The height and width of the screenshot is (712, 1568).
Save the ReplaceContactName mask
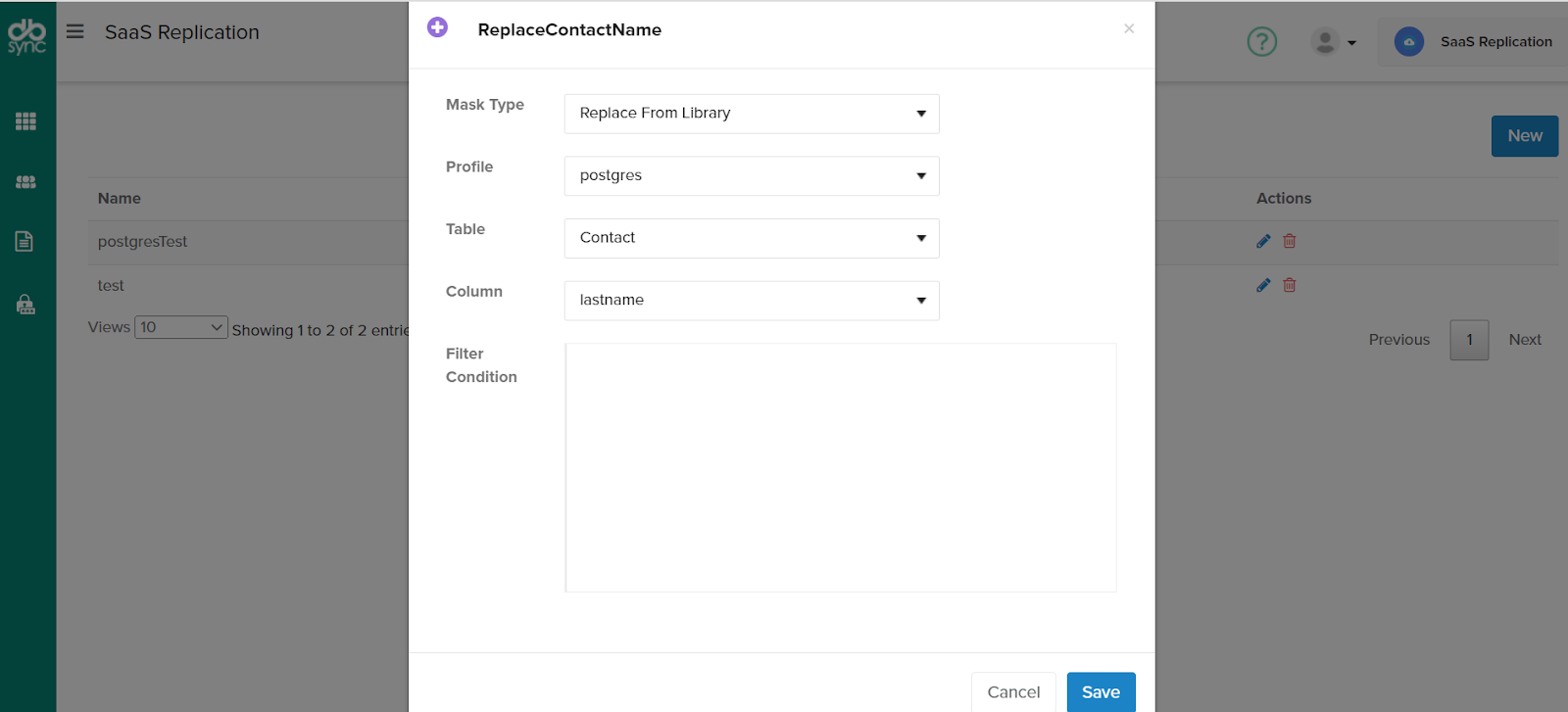[x=1101, y=691]
